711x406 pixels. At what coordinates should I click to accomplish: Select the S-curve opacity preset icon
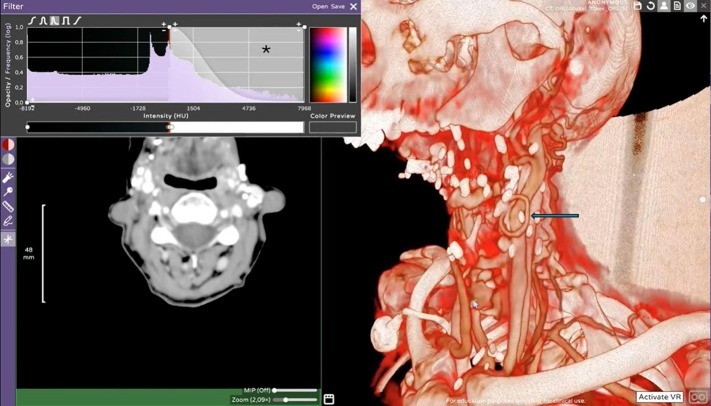point(32,21)
